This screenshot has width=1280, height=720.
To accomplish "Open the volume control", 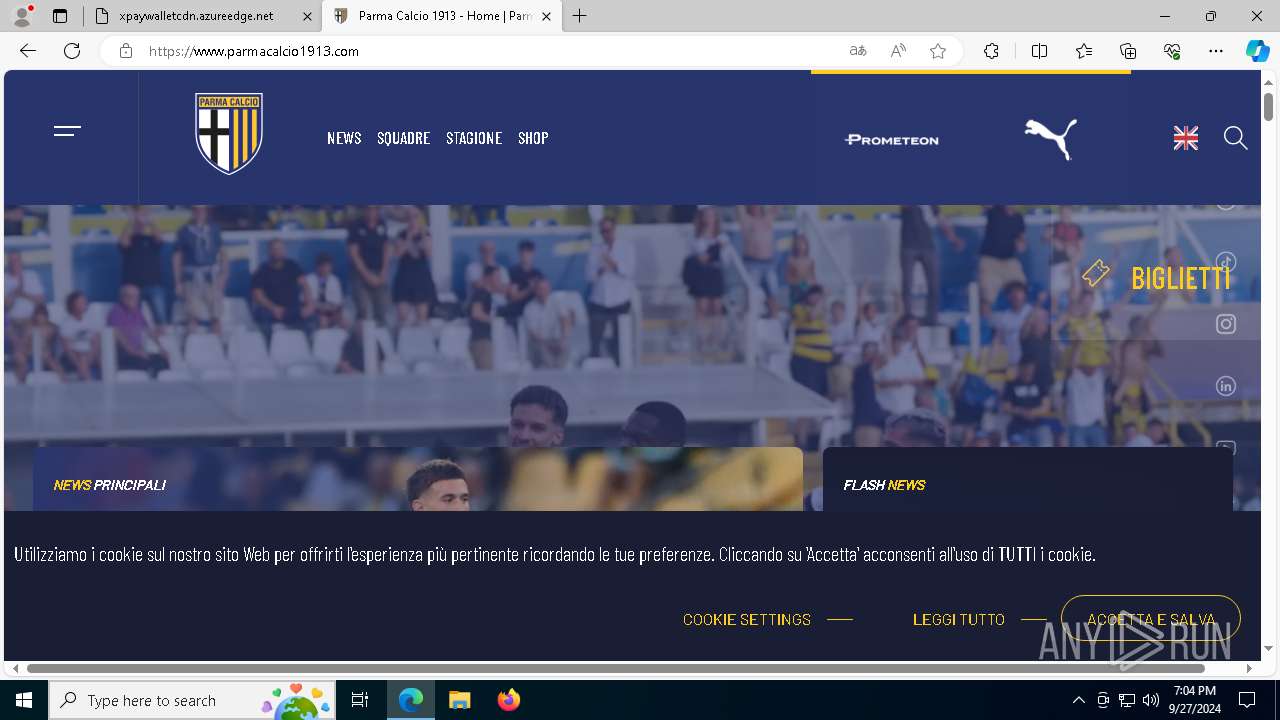I will 1150,700.
